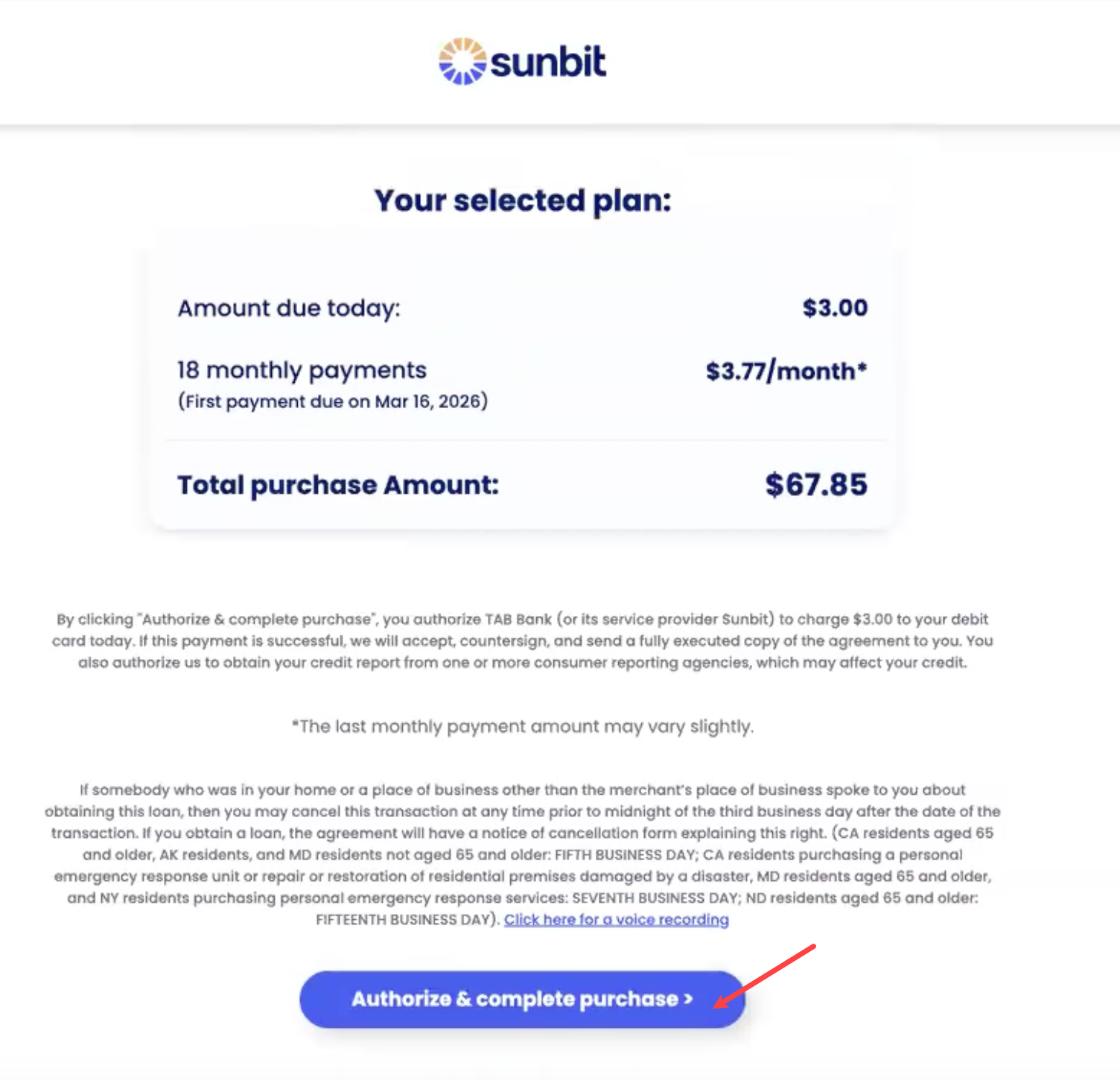The height and width of the screenshot is (1080, 1120).
Task: Click the last monthly payment asterisk footnote
Action: pos(522,726)
